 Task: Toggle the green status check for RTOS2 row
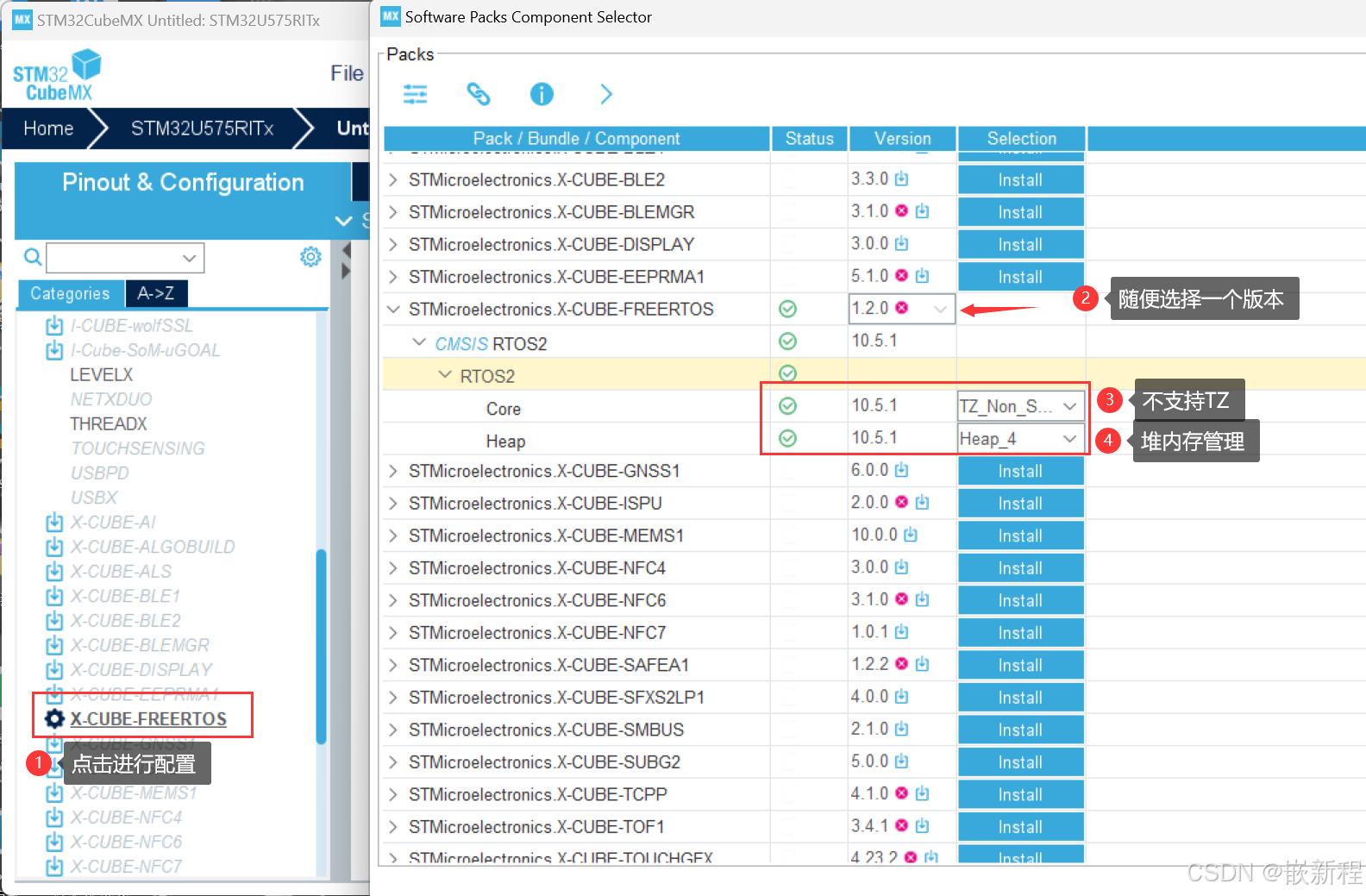point(787,373)
